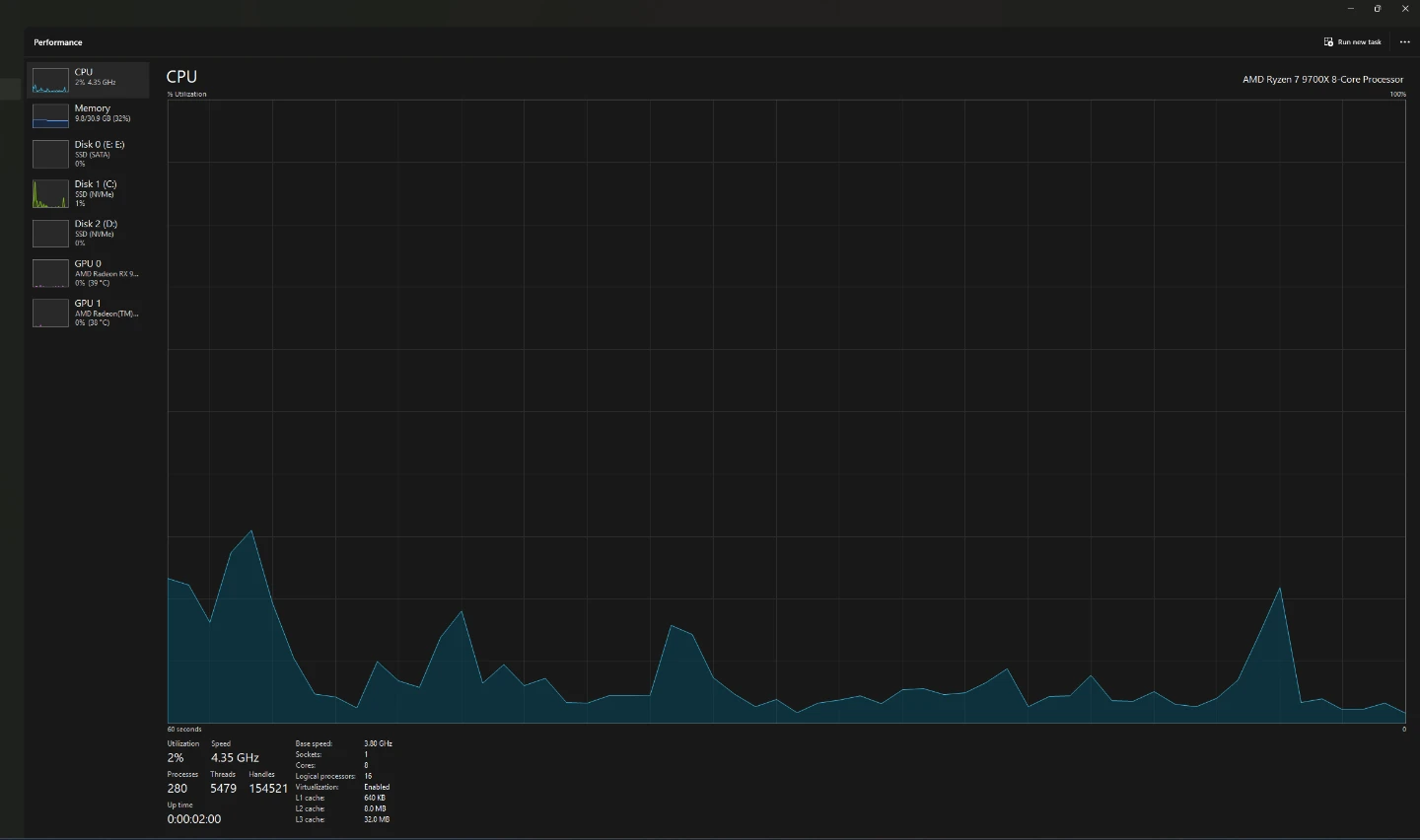View GPU 0 AMD Radeon RX stats
The image size is (1420, 840).
tap(88, 273)
